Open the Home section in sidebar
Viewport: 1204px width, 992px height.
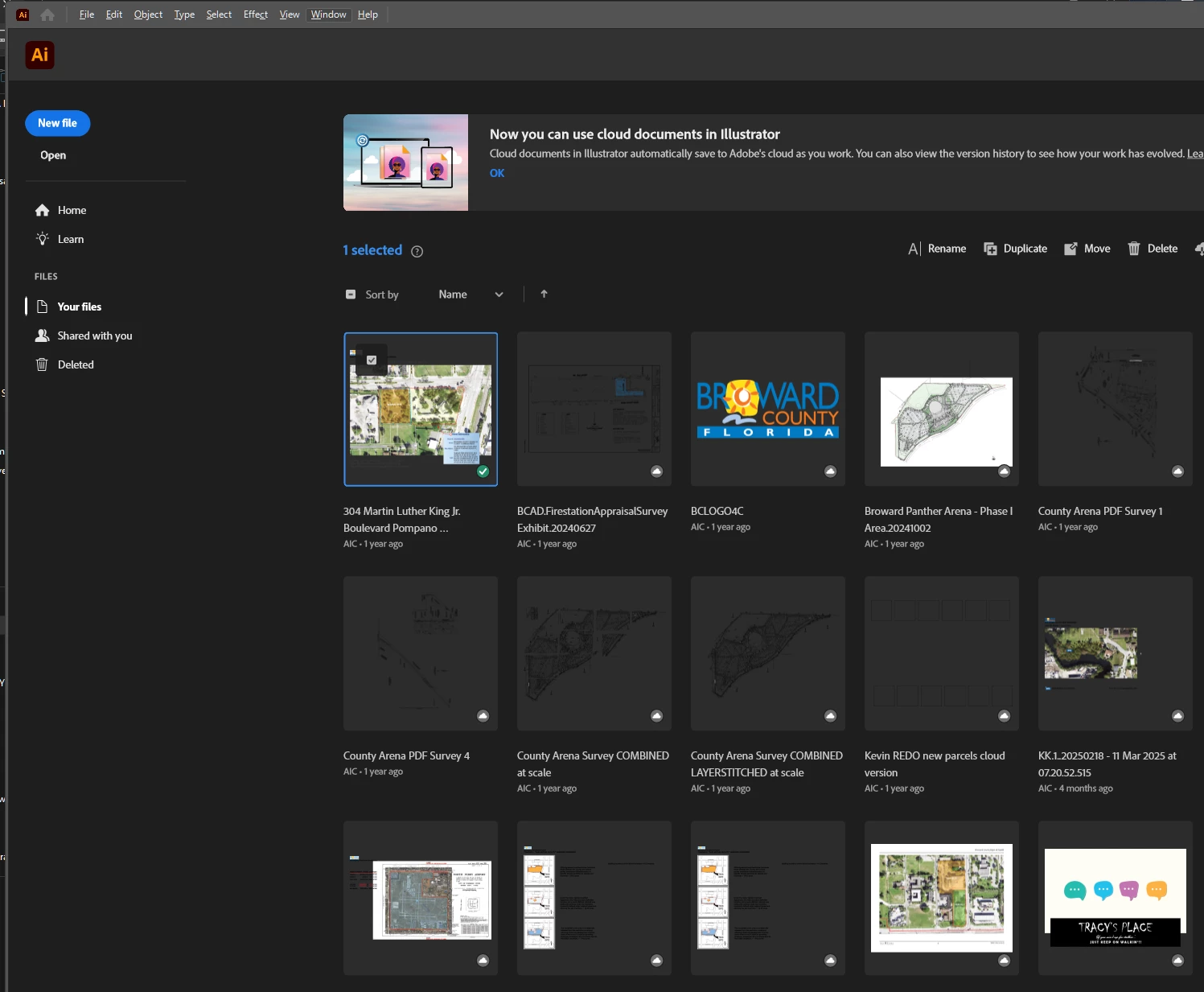(60, 210)
